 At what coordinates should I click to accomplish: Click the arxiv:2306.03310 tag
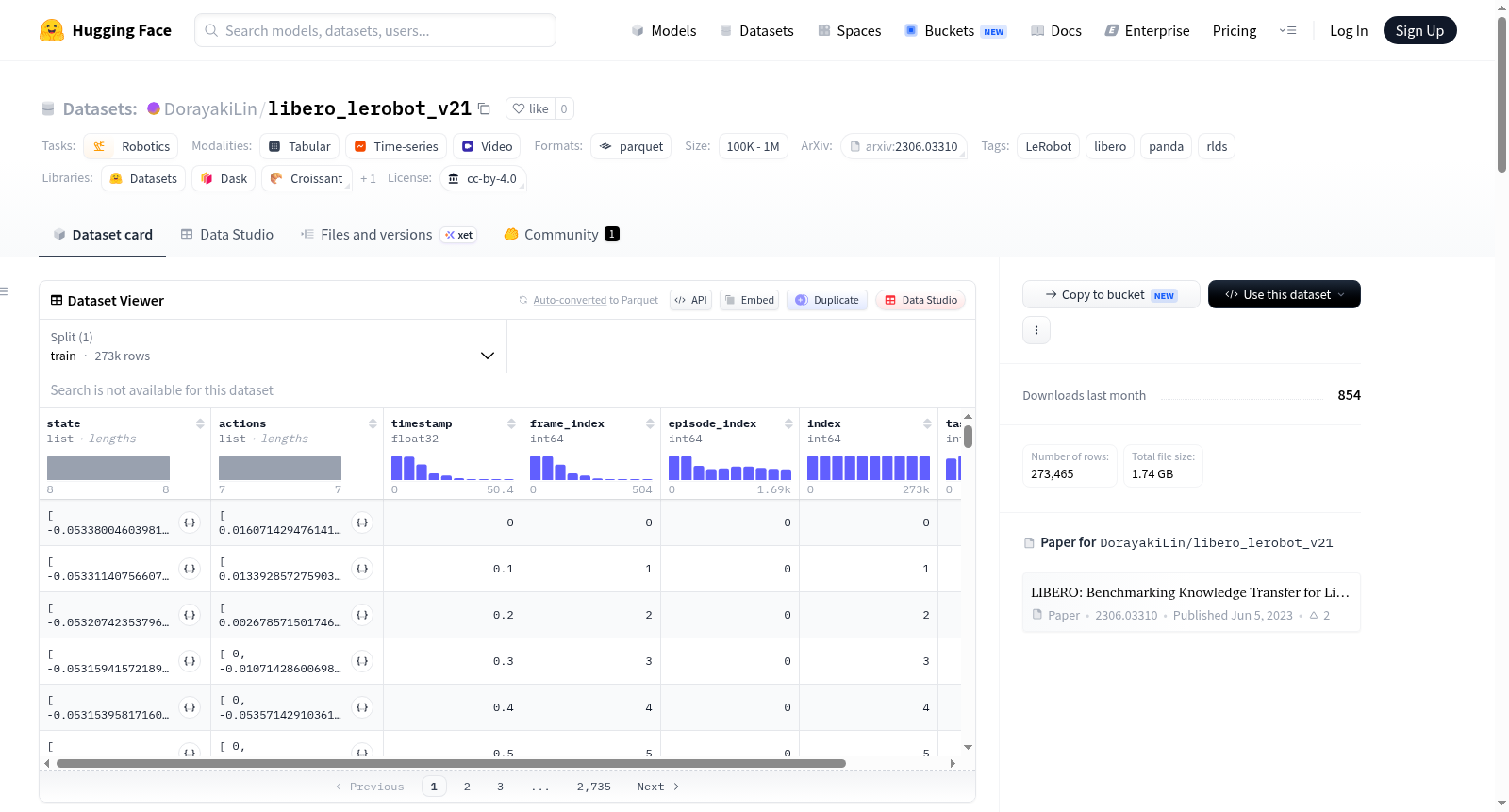point(904,146)
